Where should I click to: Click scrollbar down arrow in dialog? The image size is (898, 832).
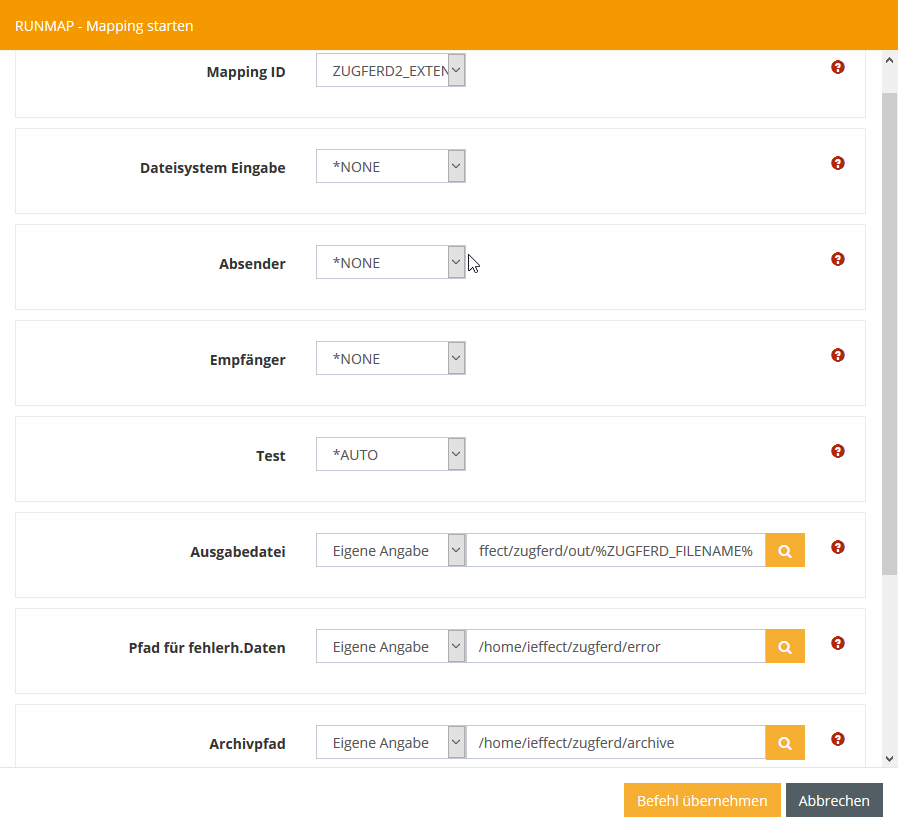tap(889, 759)
